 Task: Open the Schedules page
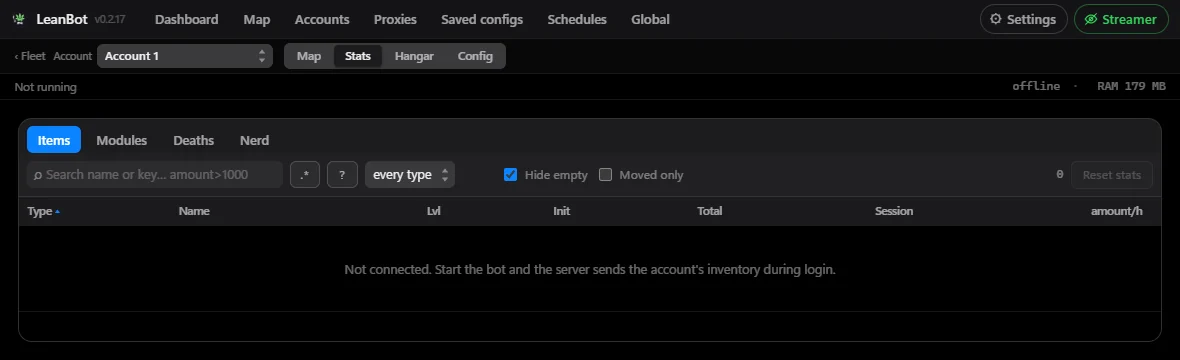coord(577,20)
